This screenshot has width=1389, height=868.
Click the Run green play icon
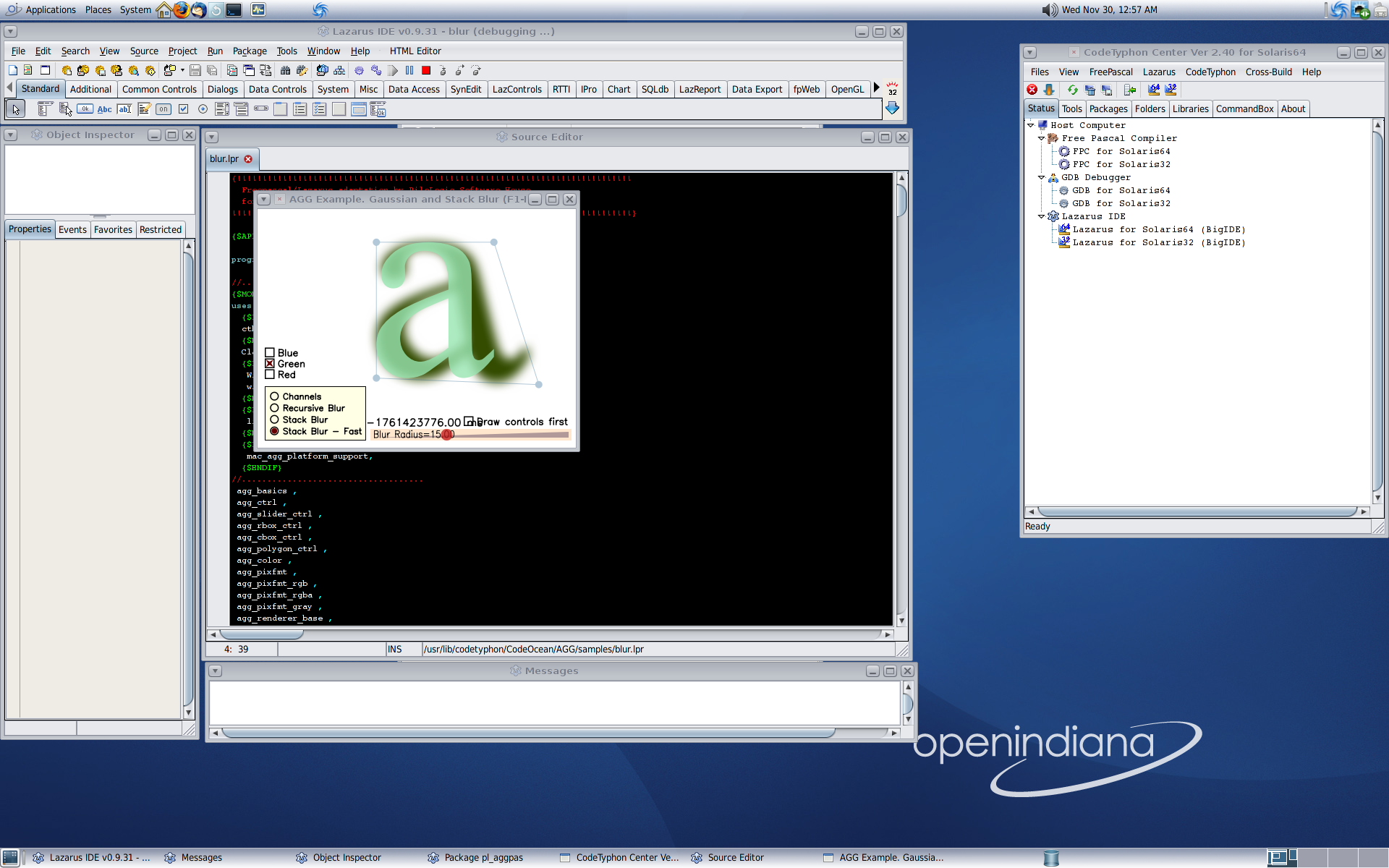(x=393, y=70)
